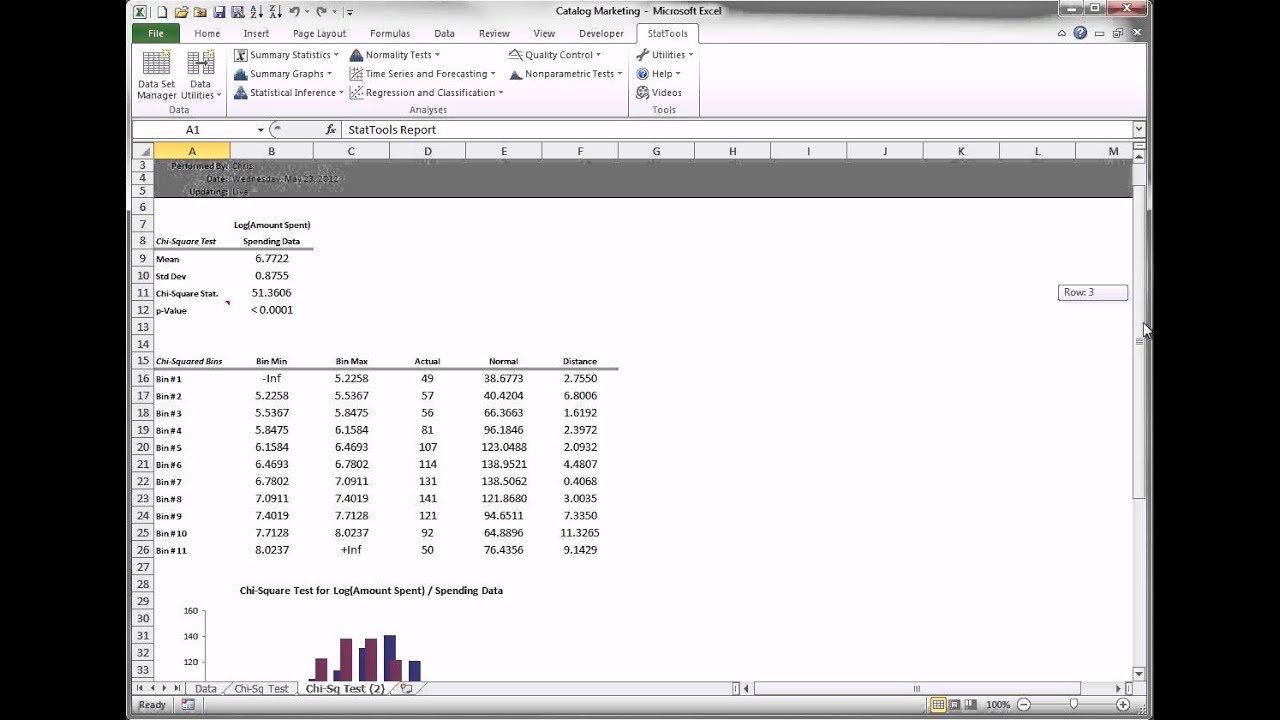The width and height of the screenshot is (1280, 720).
Task: Expand the Statistical Inference dropdown
Action: [290, 93]
